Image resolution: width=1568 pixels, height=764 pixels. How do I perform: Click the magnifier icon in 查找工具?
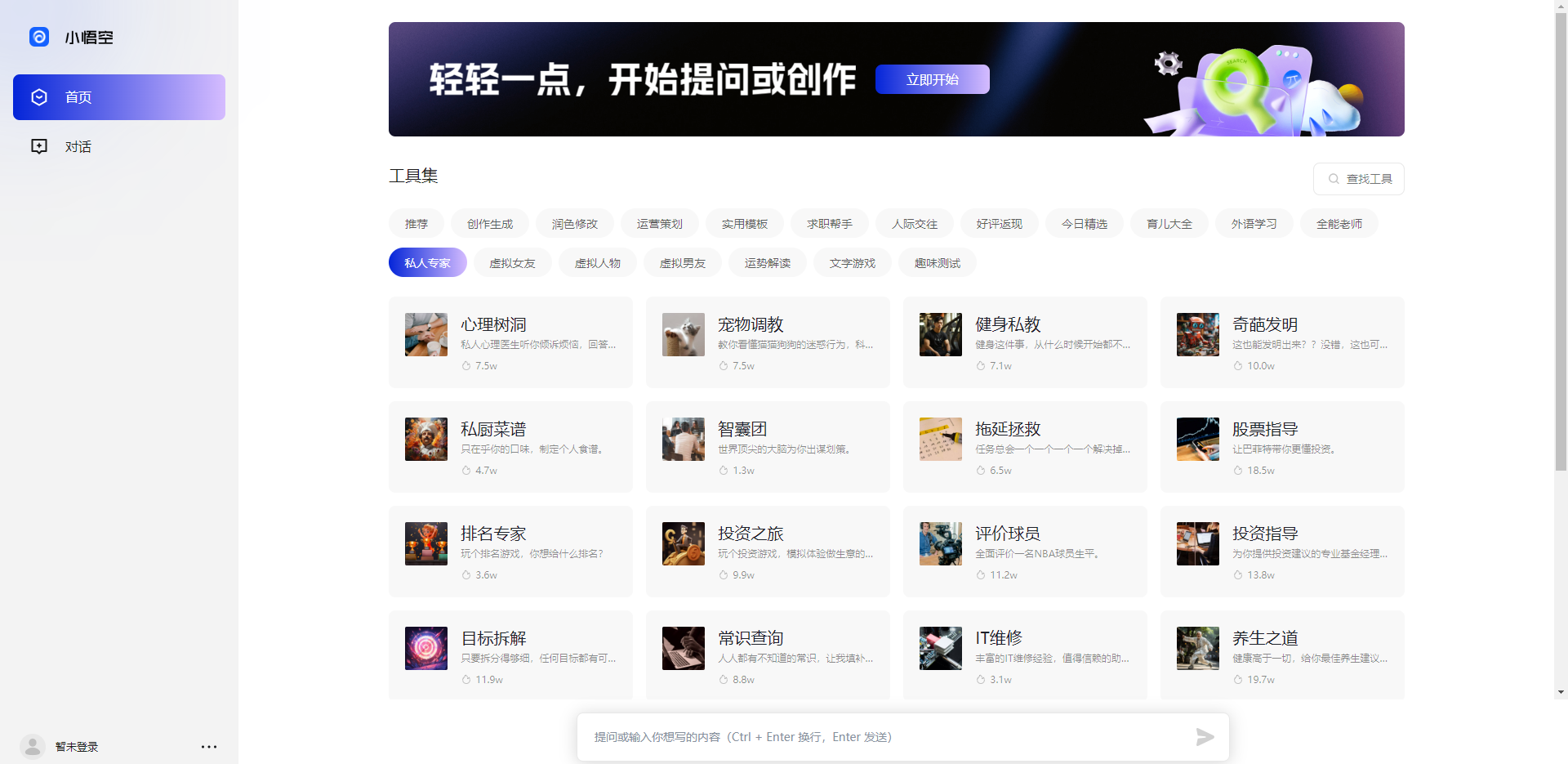click(1334, 178)
